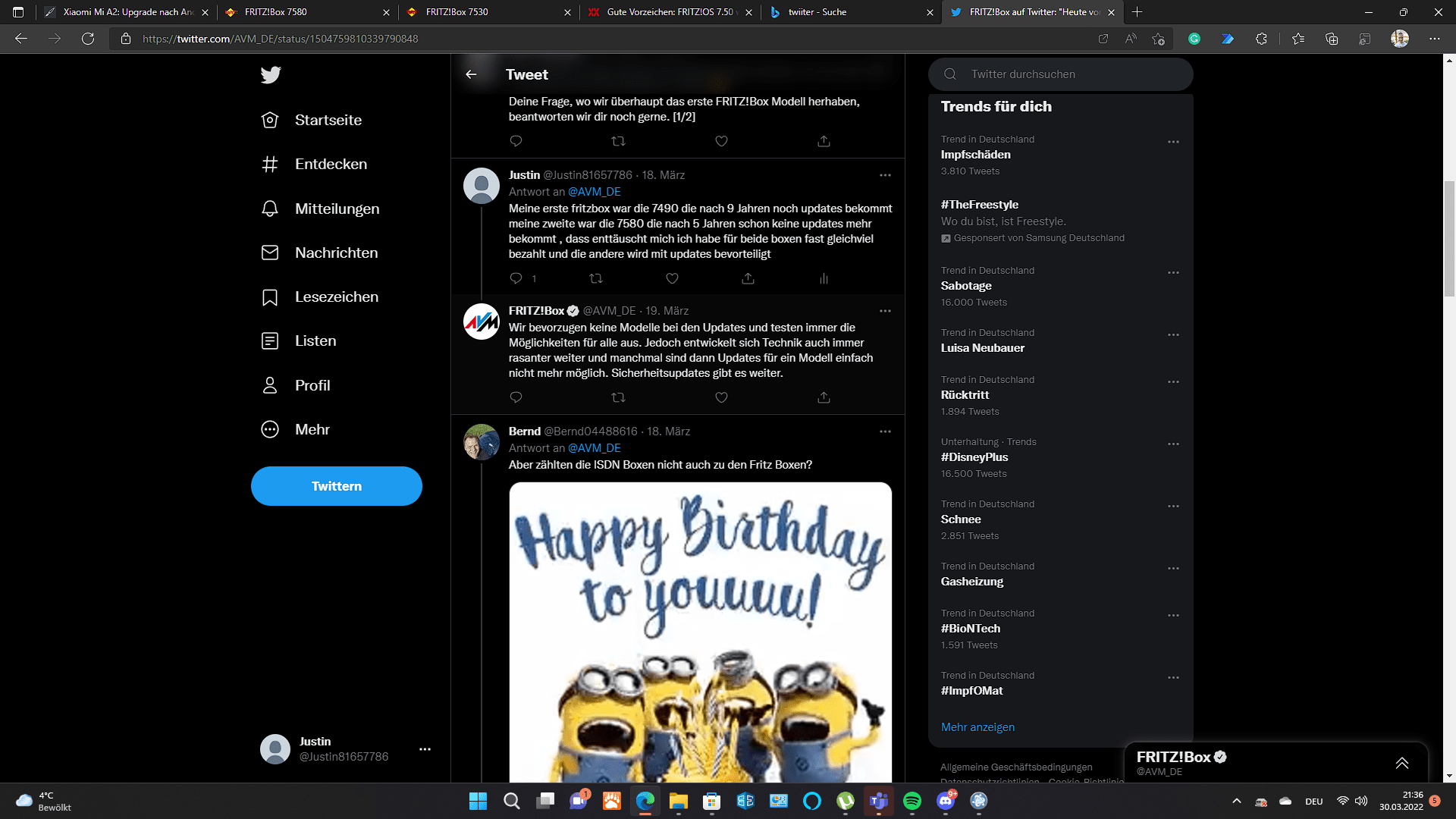Open Microsoft Teams from the taskbar
The height and width of the screenshot is (819, 1456).
tap(879, 801)
